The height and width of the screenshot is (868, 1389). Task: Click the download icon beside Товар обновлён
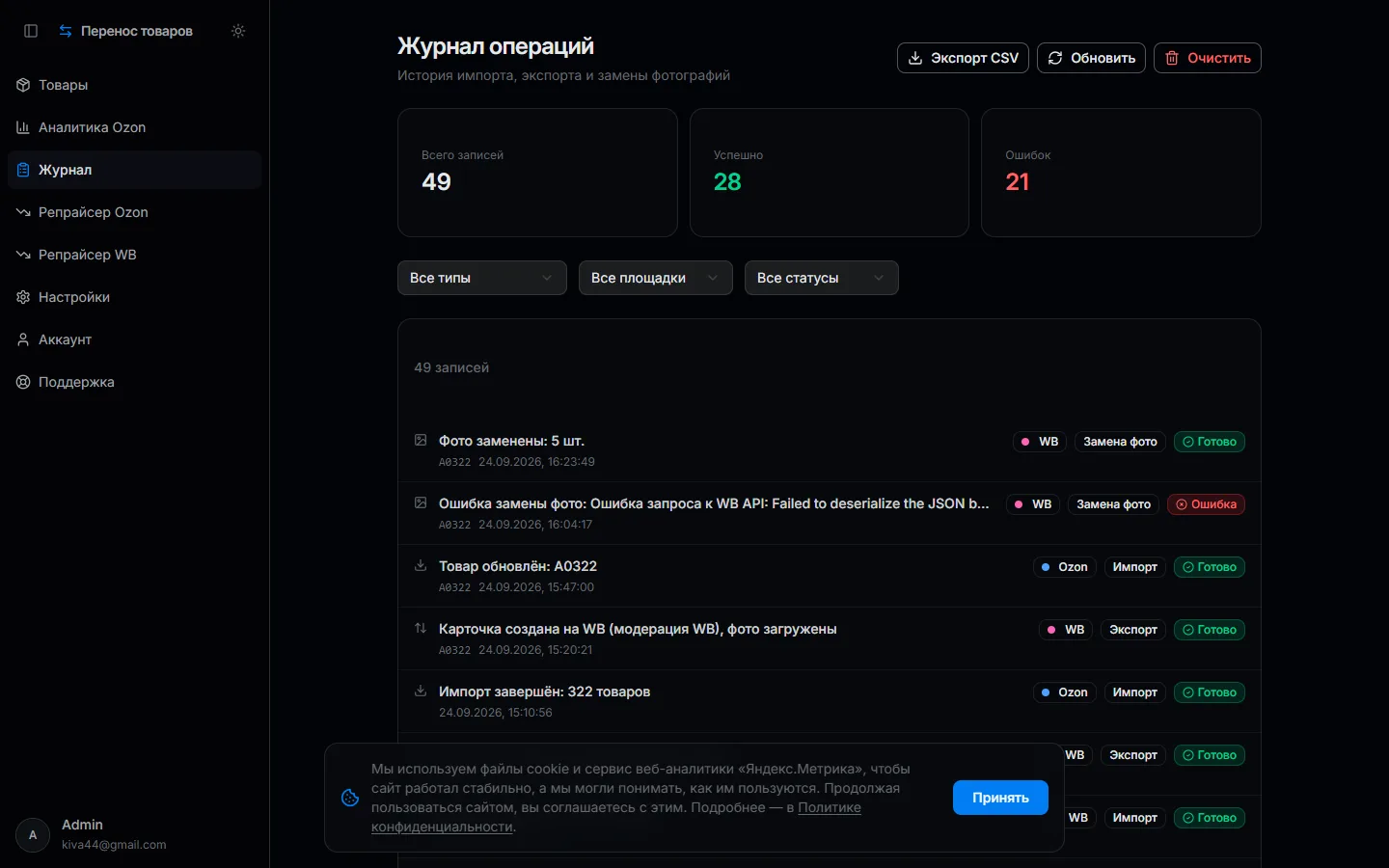[421, 565]
